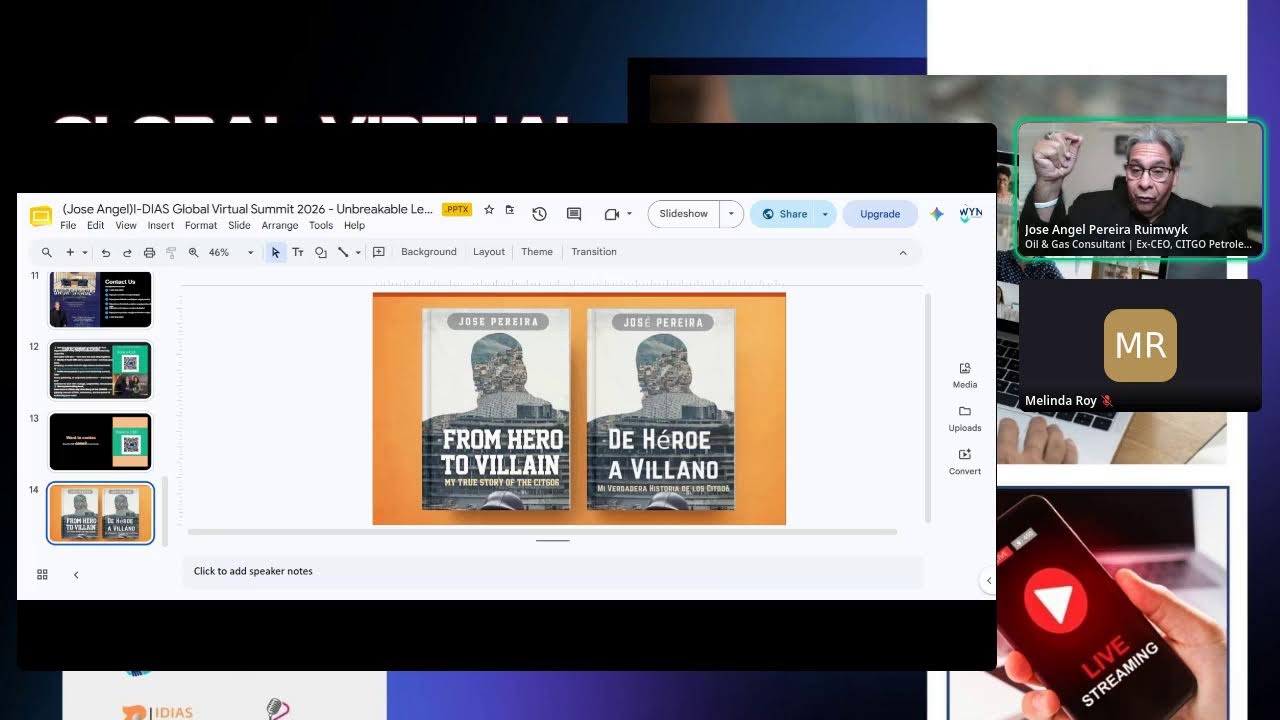
Task: Click the Add comment toolbar icon
Action: pyautogui.click(x=379, y=253)
